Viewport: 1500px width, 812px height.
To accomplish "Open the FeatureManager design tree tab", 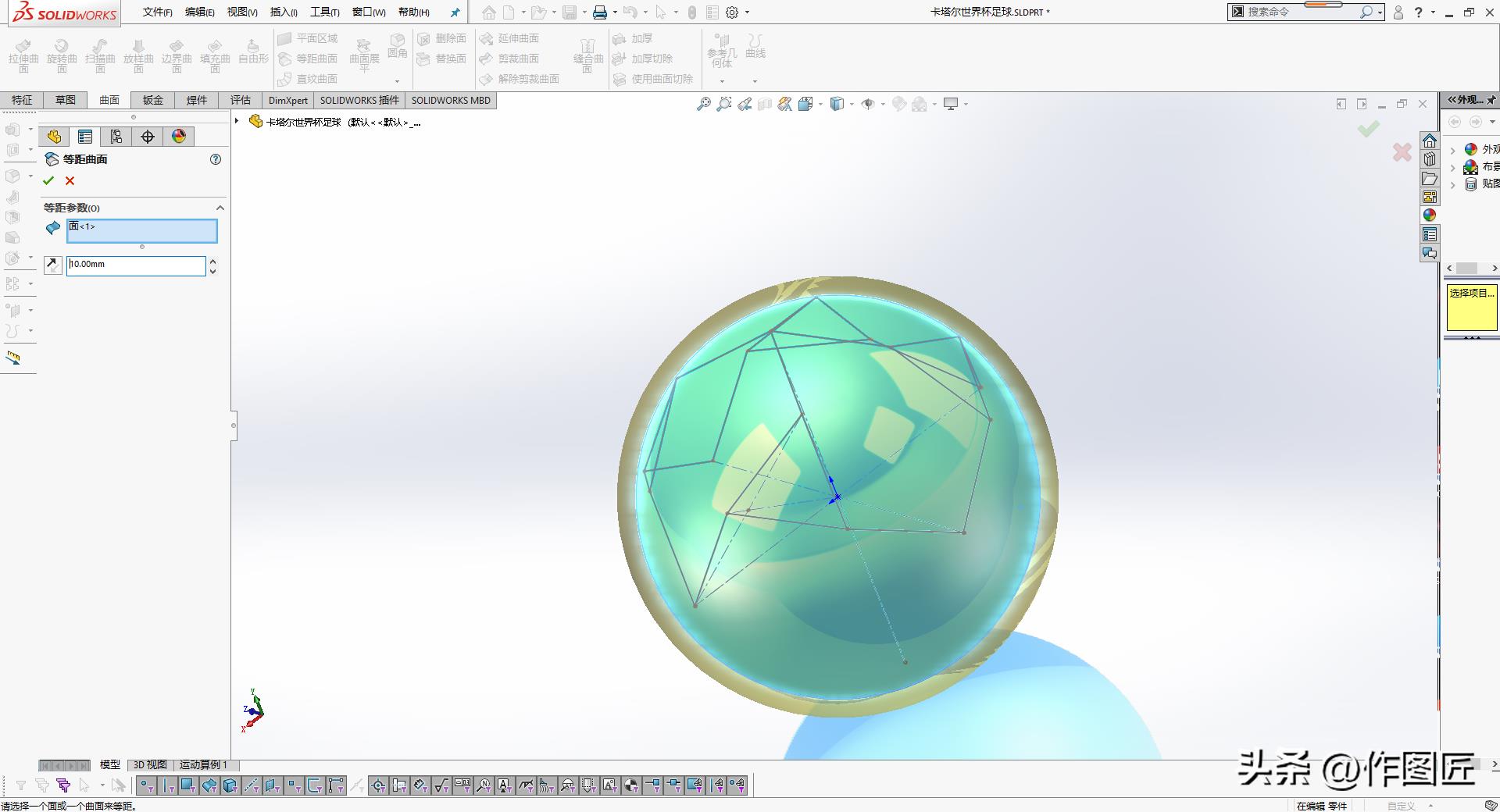I will 54,137.
